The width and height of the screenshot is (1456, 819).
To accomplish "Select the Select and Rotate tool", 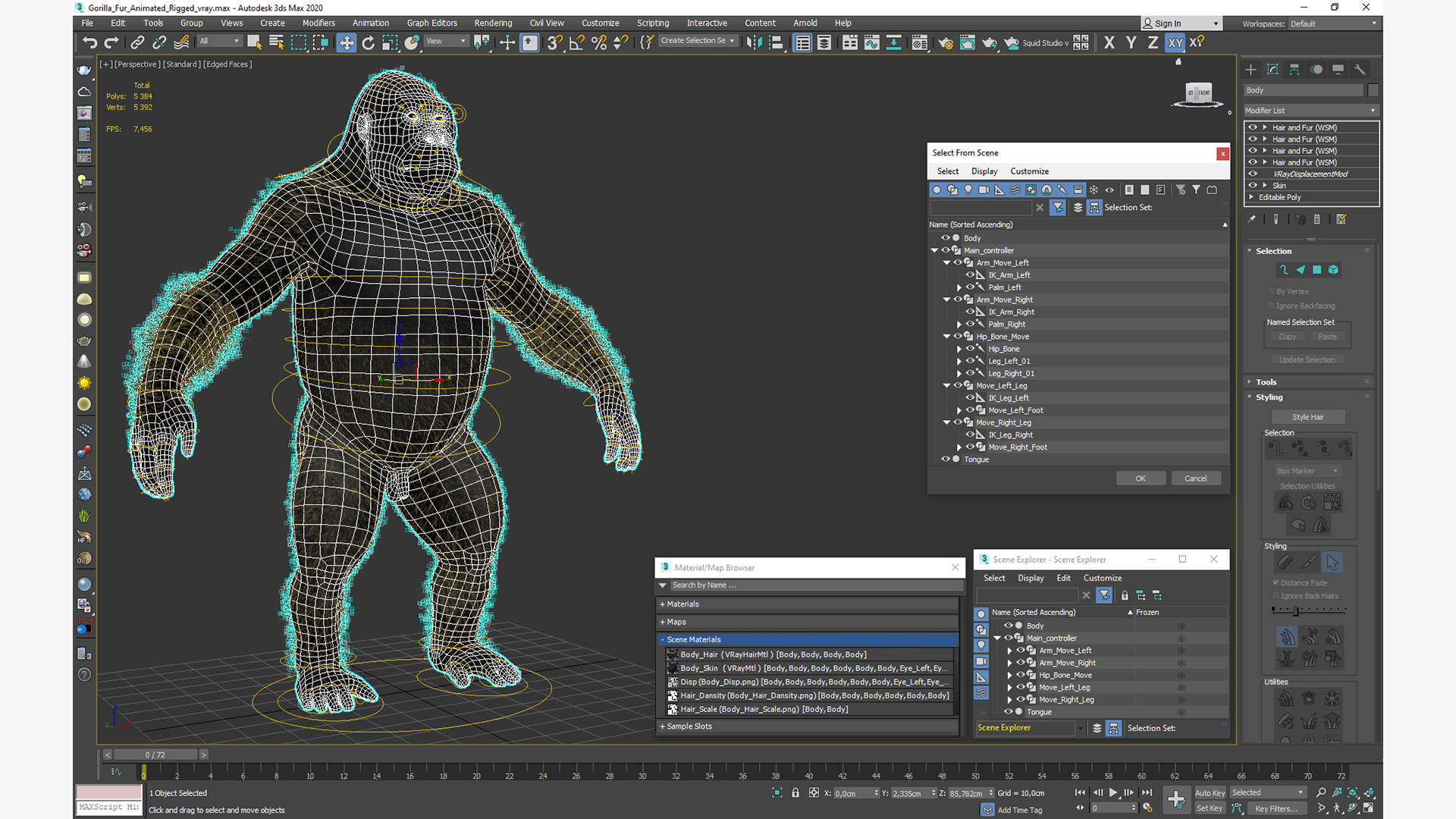I will click(x=369, y=42).
